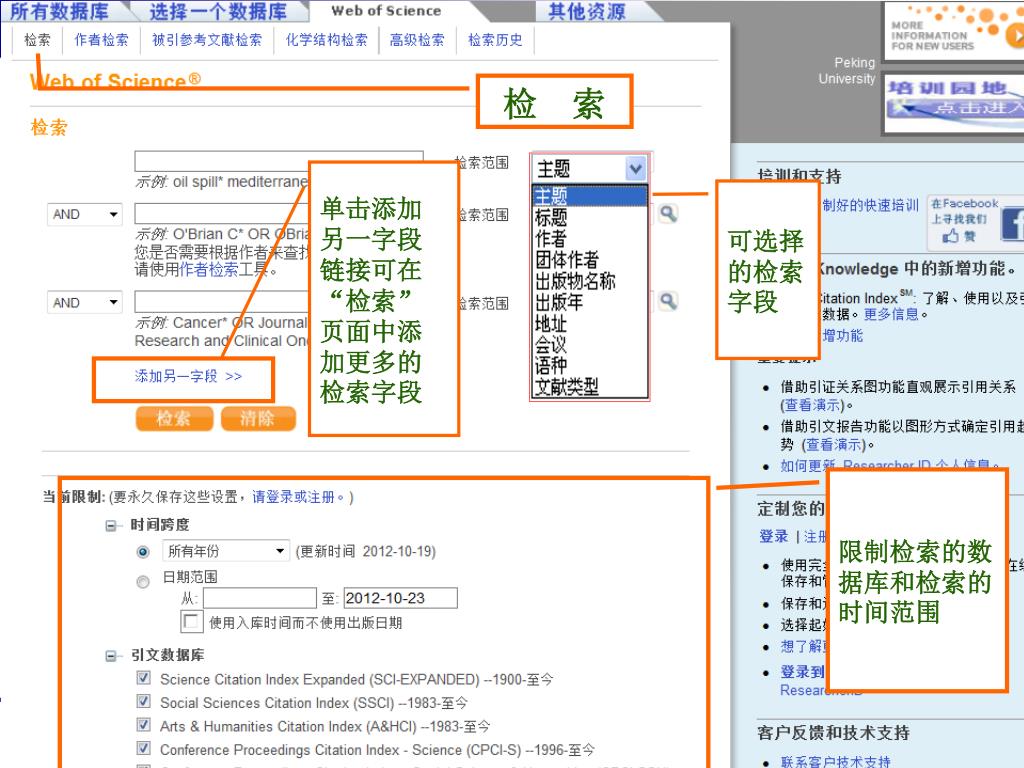Select the Web of Science tab

point(387,10)
